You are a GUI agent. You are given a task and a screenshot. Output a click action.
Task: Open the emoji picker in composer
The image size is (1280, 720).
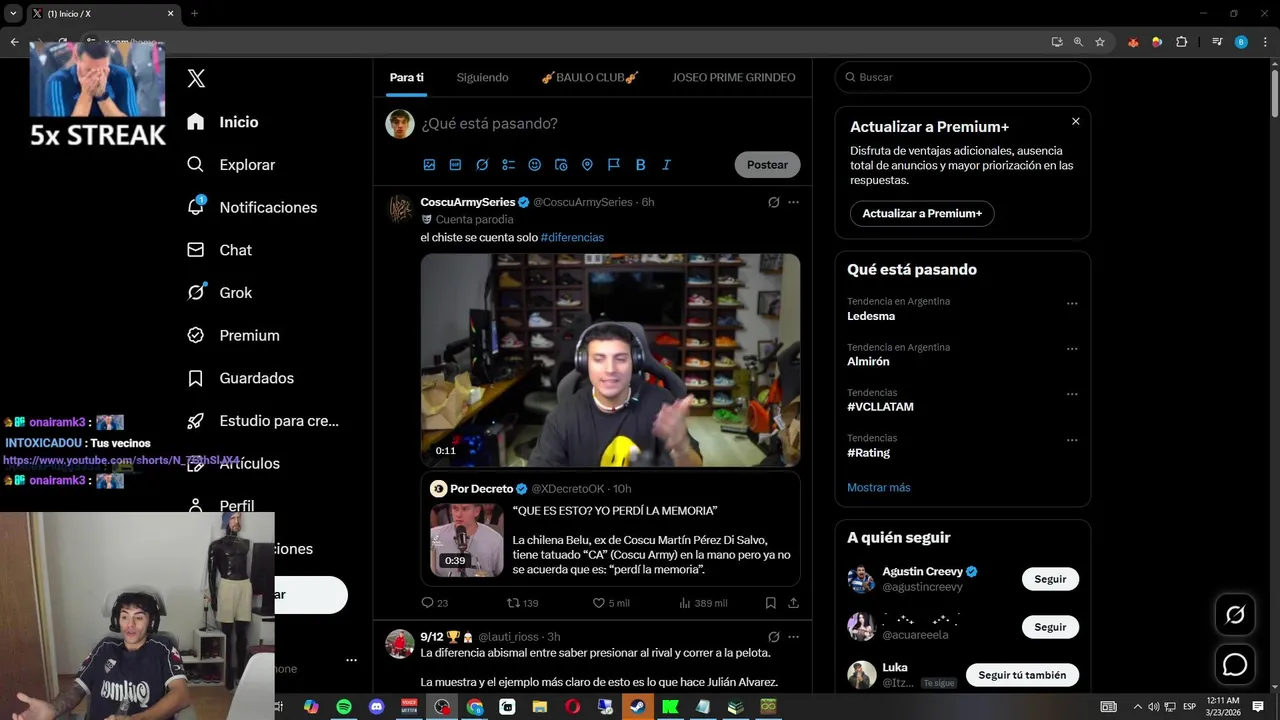(535, 165)
